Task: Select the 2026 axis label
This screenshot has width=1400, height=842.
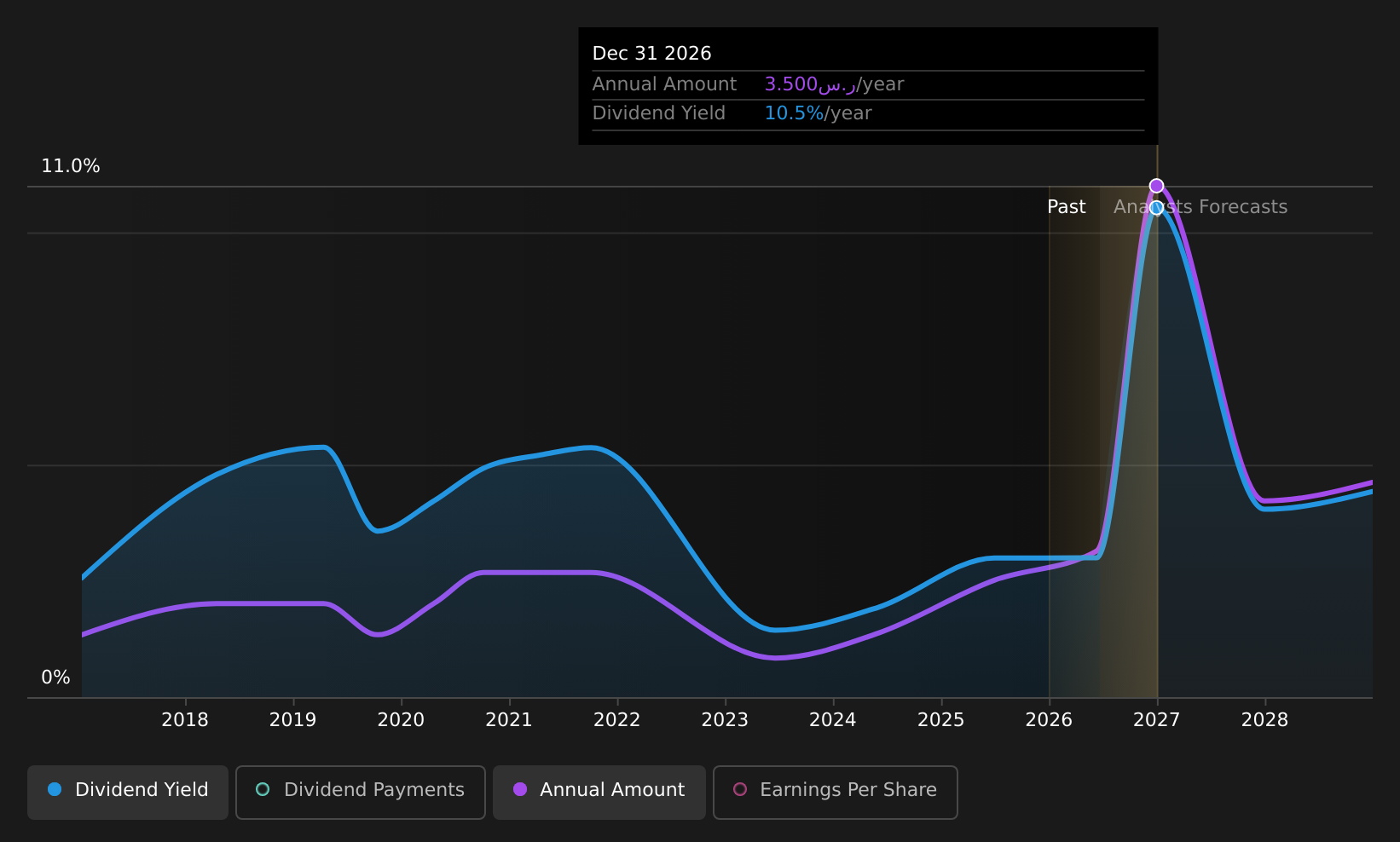Action: (x=1049, y=720)
